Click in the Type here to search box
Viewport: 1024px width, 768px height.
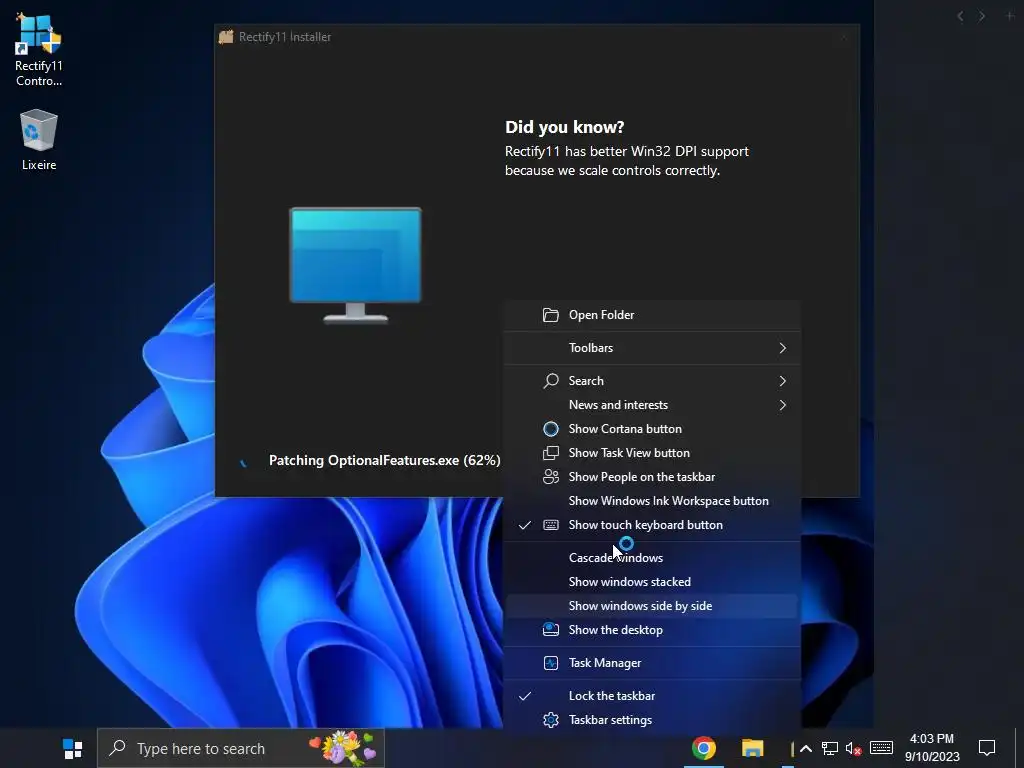point(241,748)
